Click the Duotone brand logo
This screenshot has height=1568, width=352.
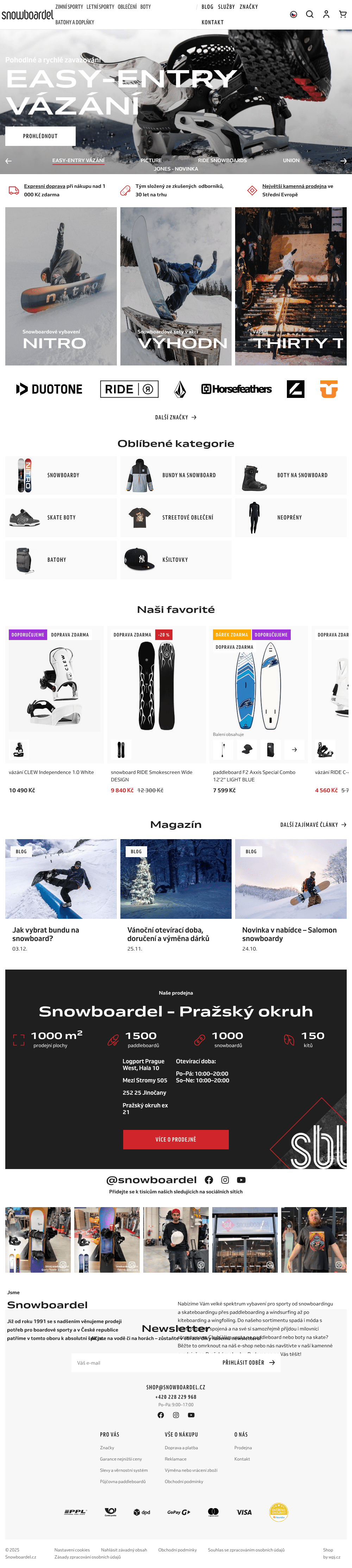pos(49,389)
